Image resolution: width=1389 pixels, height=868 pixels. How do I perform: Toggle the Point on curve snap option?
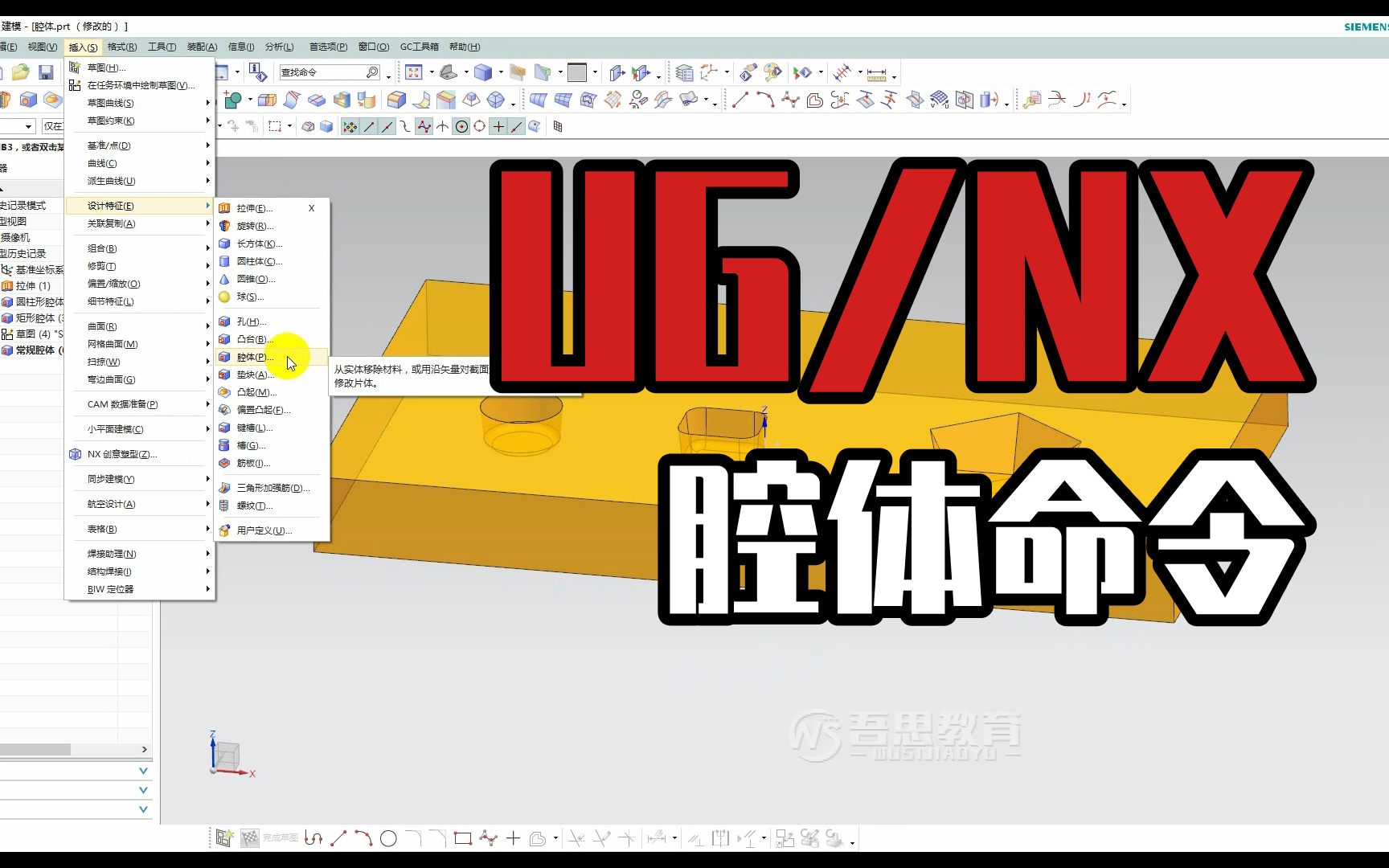tap(517, 127)
